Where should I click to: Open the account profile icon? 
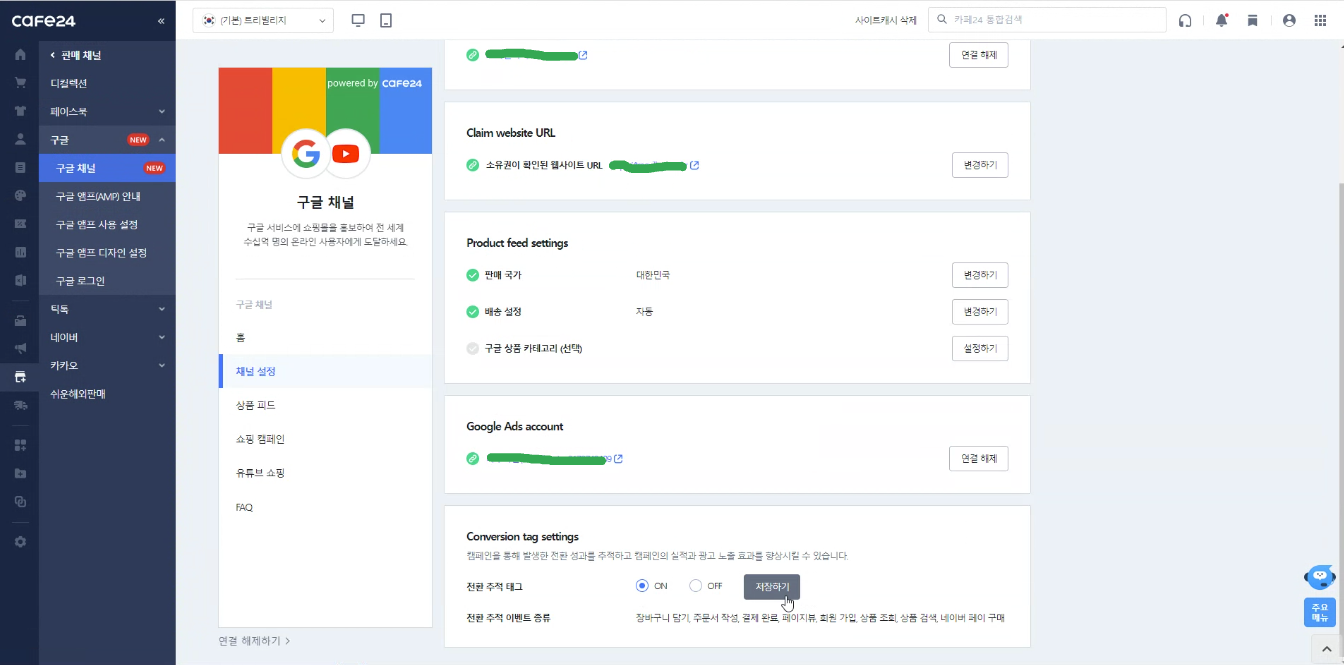(x=1289, y=20)
